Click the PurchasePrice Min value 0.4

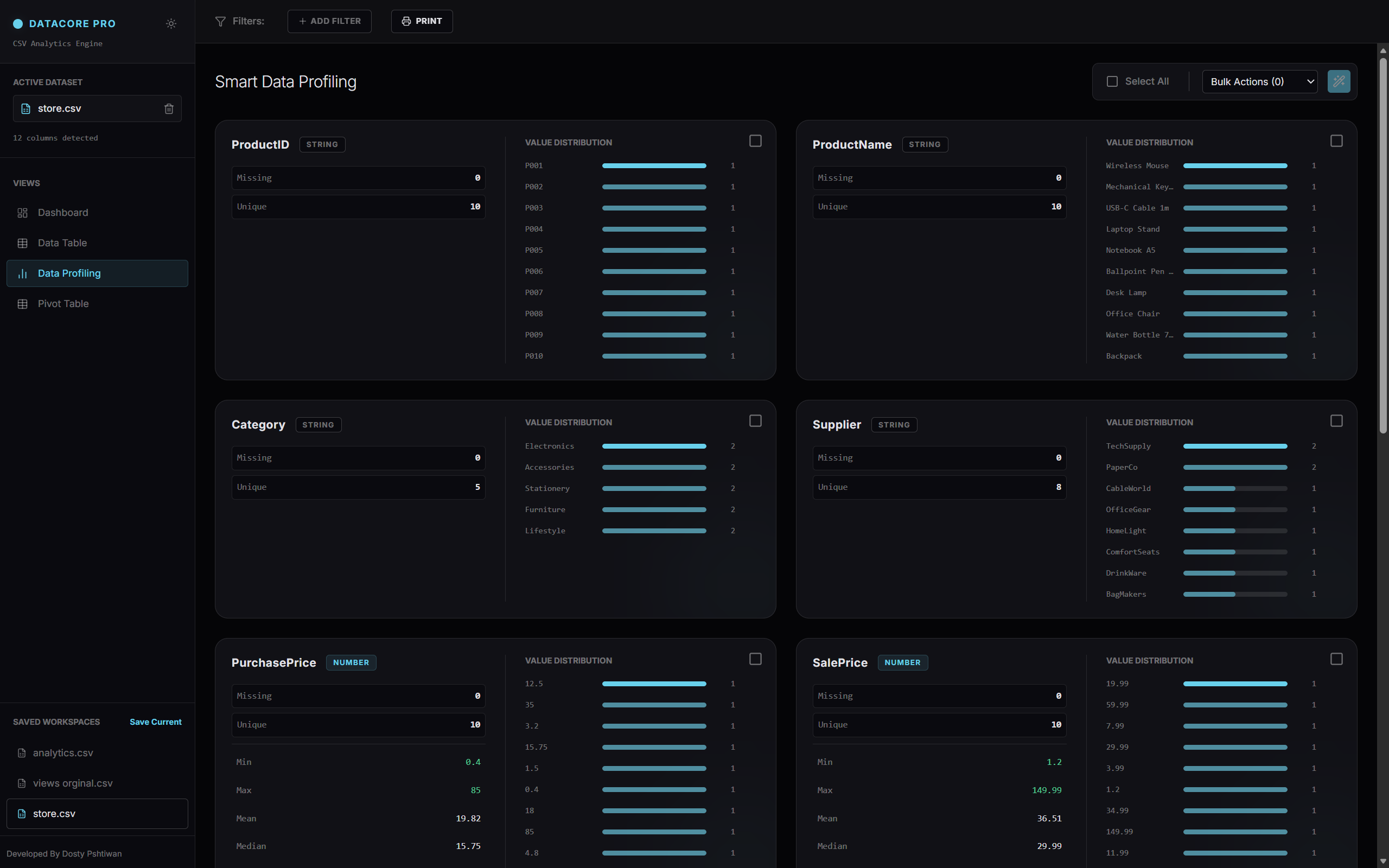[473, 762]
